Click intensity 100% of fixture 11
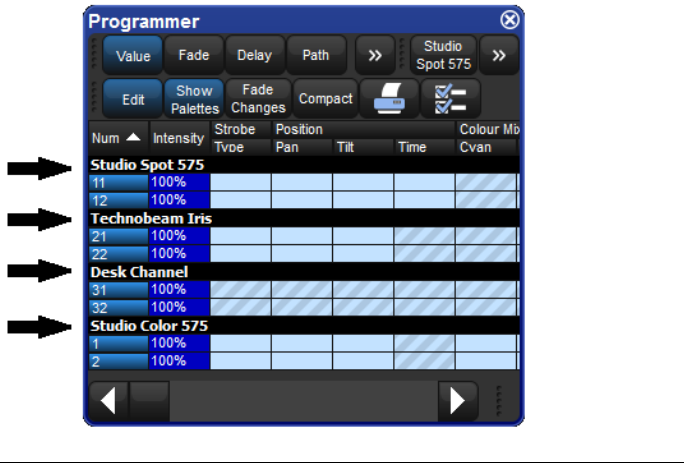 click(180, 182)
